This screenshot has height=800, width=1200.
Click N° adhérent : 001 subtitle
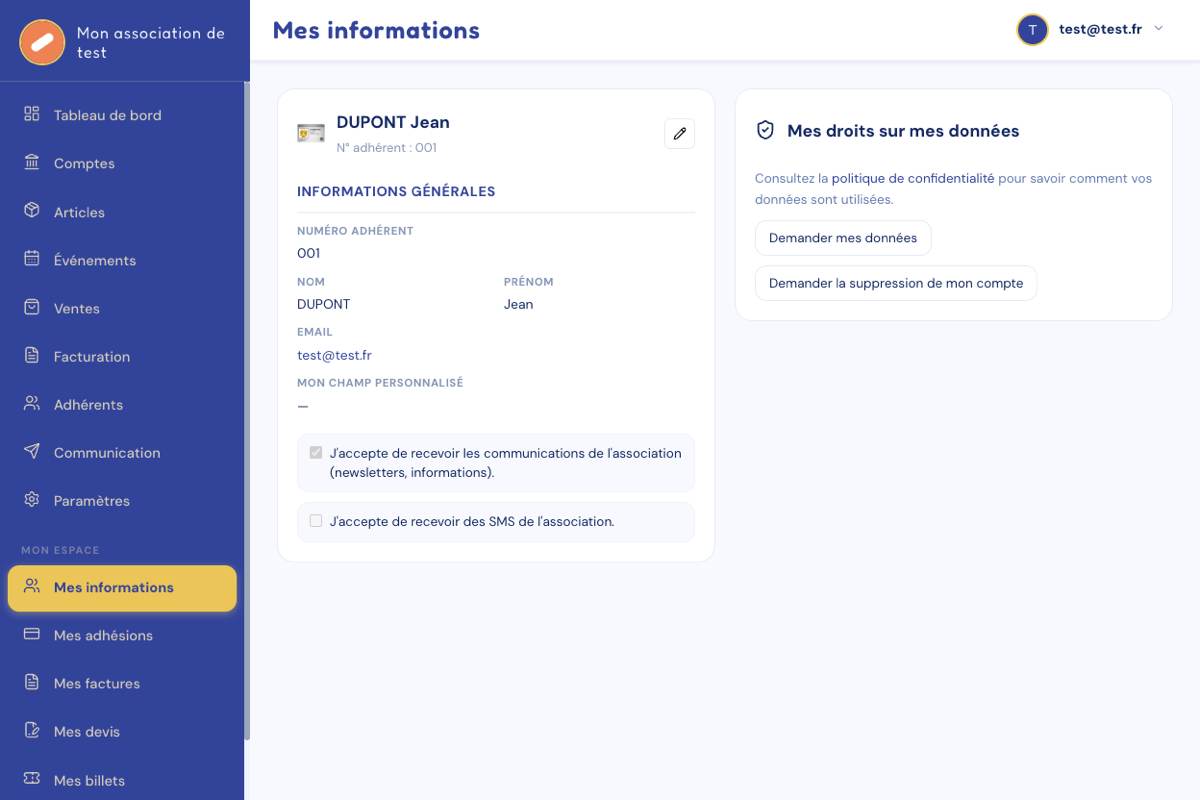[386, 147]
